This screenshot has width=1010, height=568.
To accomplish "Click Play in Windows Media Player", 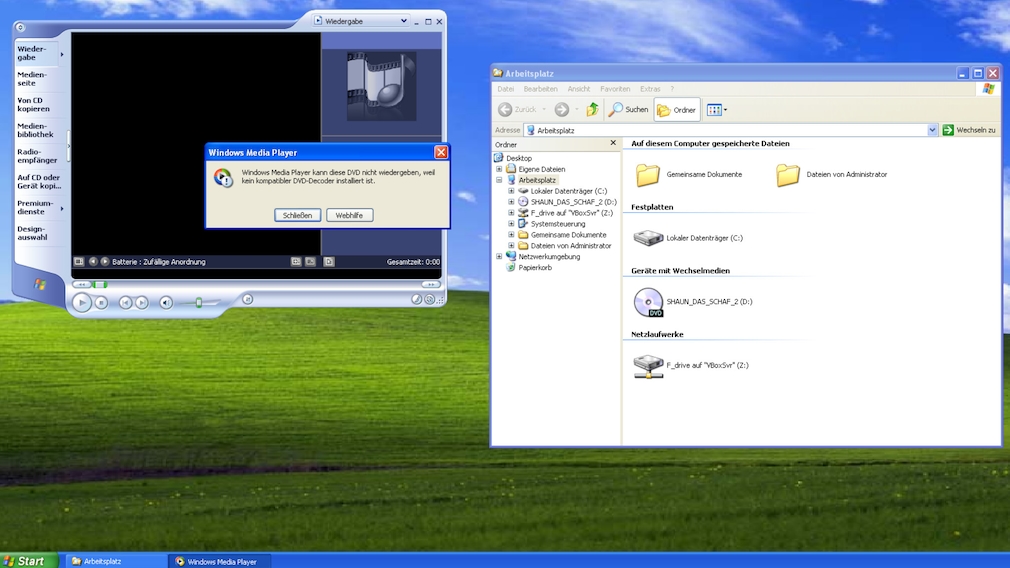I will [x=81, y=302].
